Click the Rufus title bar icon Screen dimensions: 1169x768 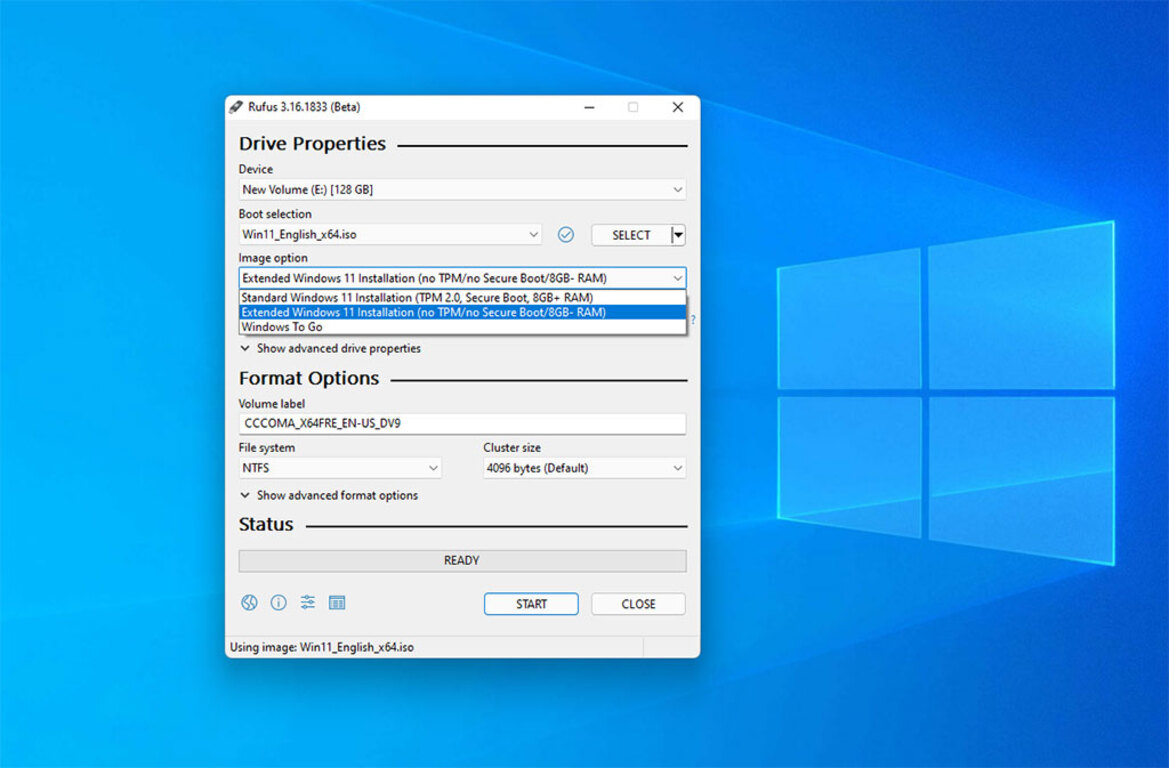click(x=236, y=107)
